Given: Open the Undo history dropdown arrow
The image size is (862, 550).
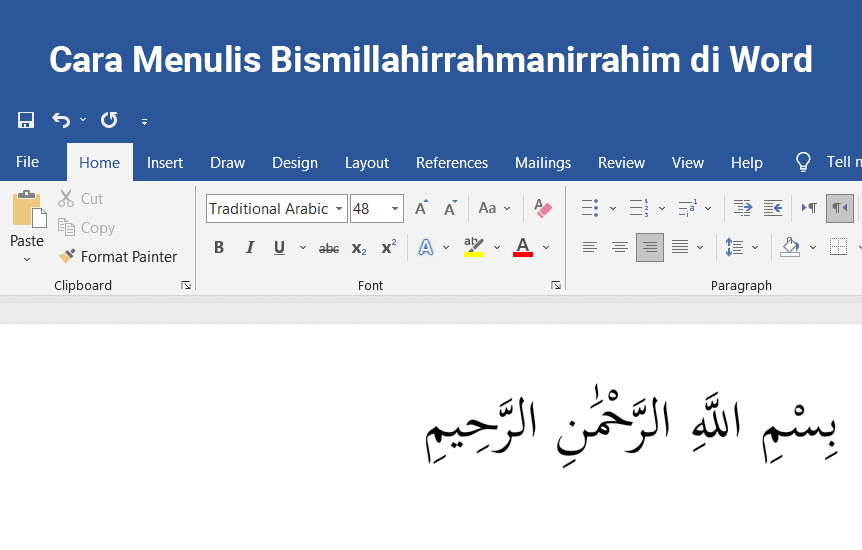Looking at the screenshot, I should (83, 119).
